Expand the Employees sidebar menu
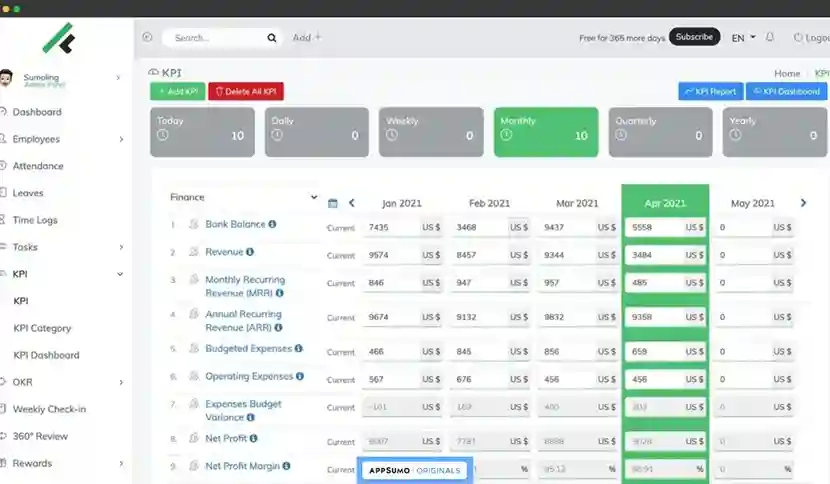This screenshot has height=484, width=830. (x=121, y=139)
